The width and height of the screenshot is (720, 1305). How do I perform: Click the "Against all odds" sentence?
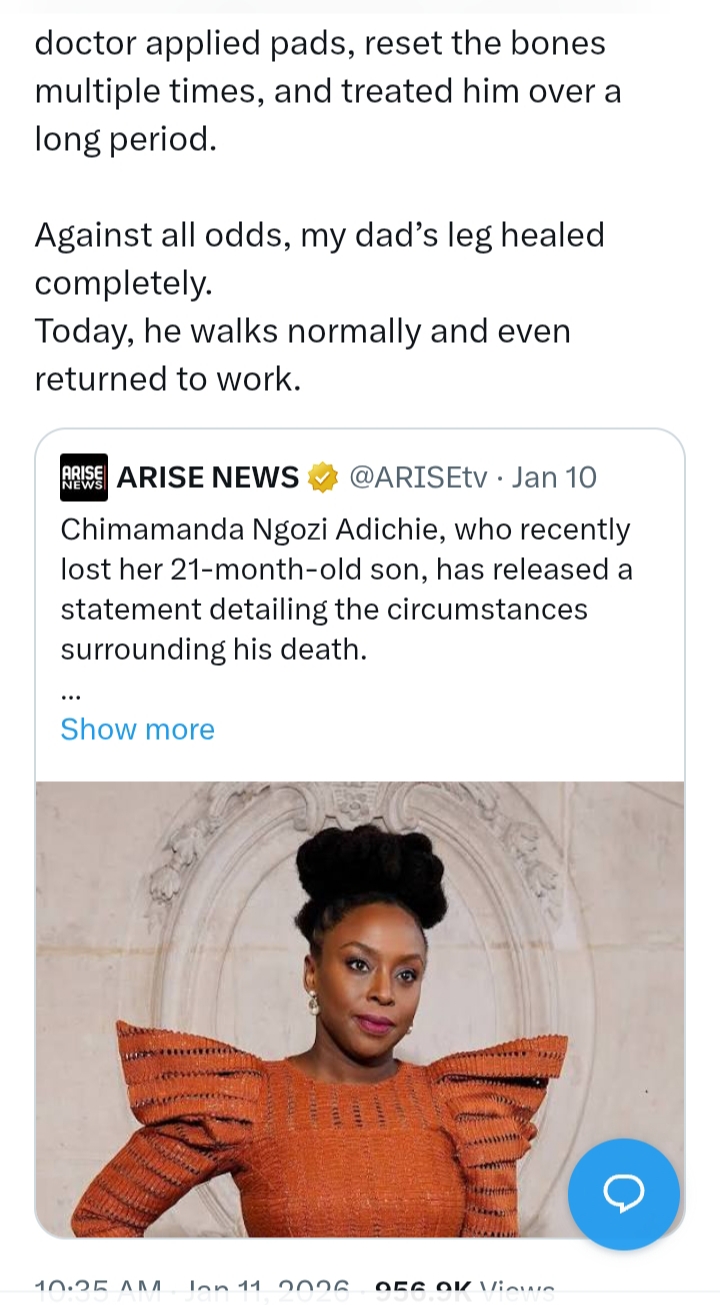319,235
